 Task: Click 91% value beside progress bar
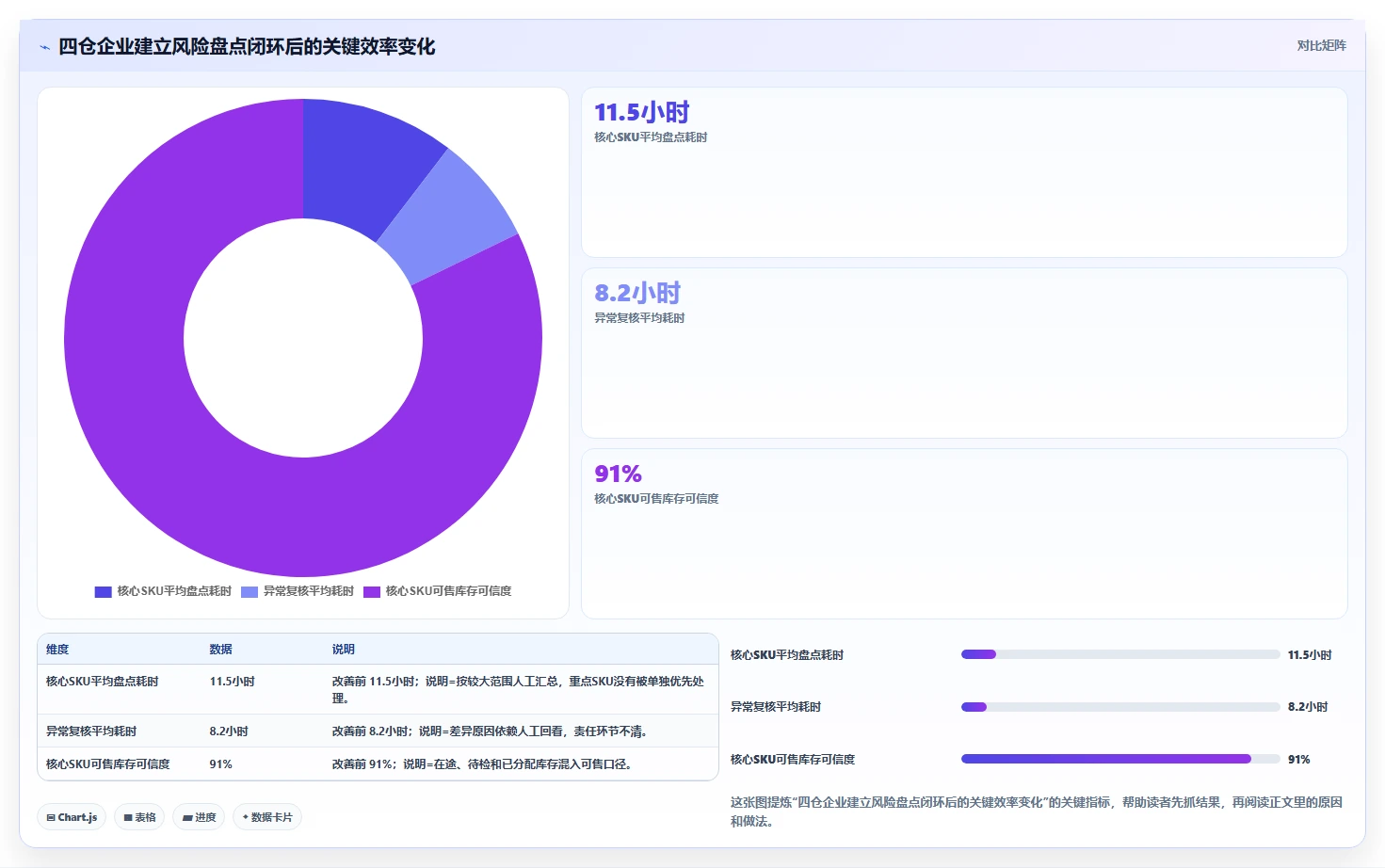tap(1299, 760)
